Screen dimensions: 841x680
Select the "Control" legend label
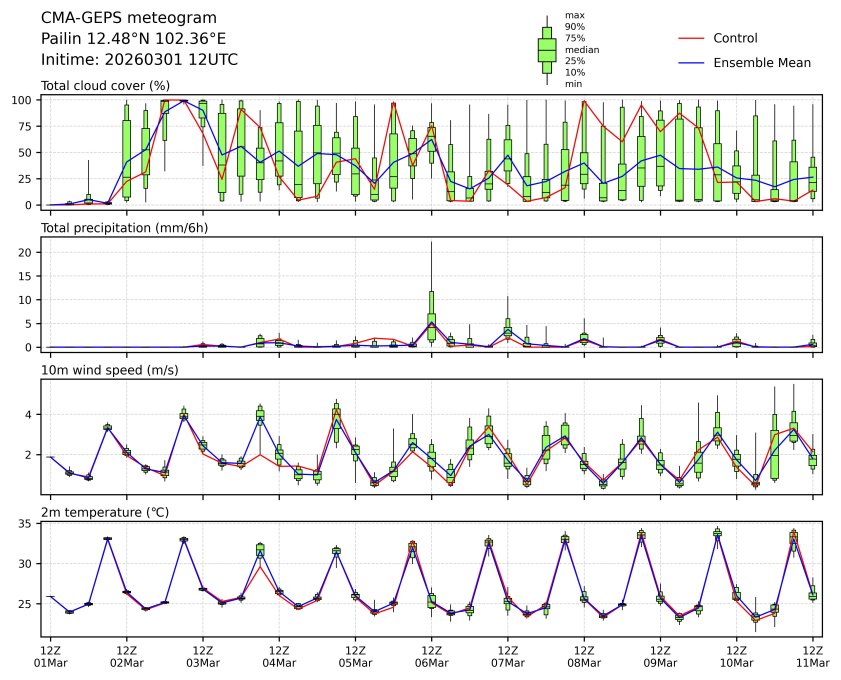(x=735, y=39)
